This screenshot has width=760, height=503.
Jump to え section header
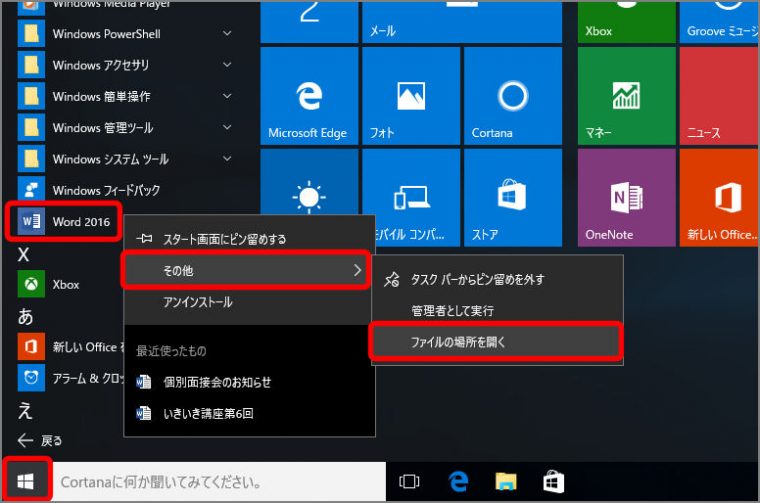coord(25,410)
